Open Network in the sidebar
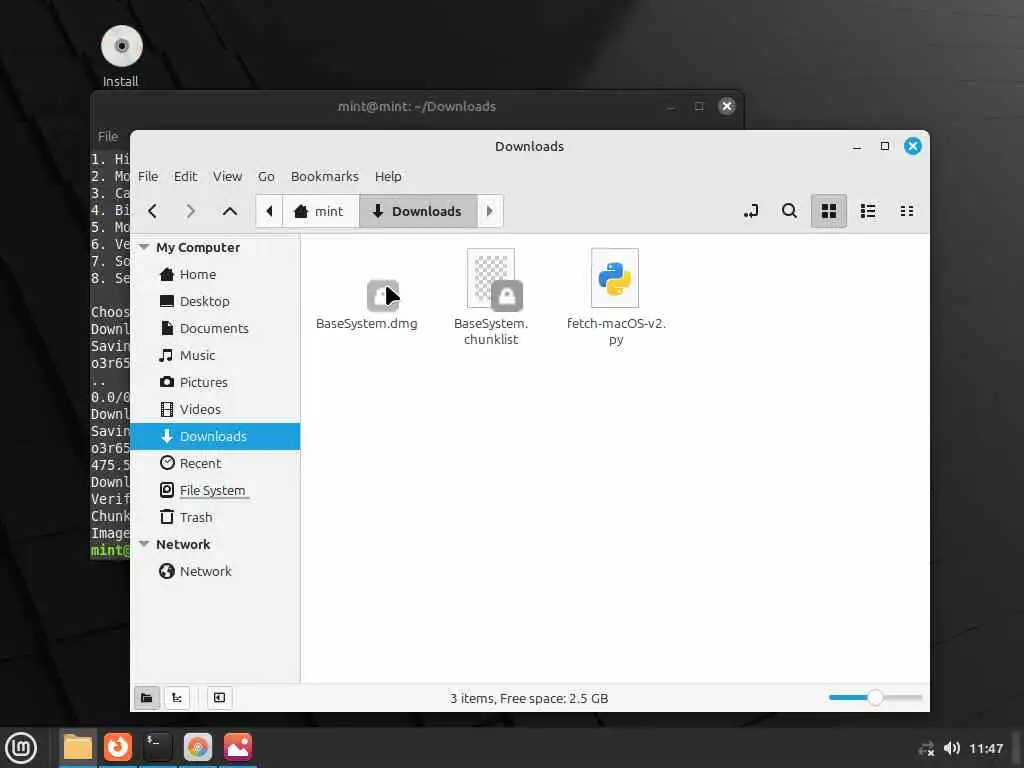Viewport: 1024px width, 768px height. (215, 571)
